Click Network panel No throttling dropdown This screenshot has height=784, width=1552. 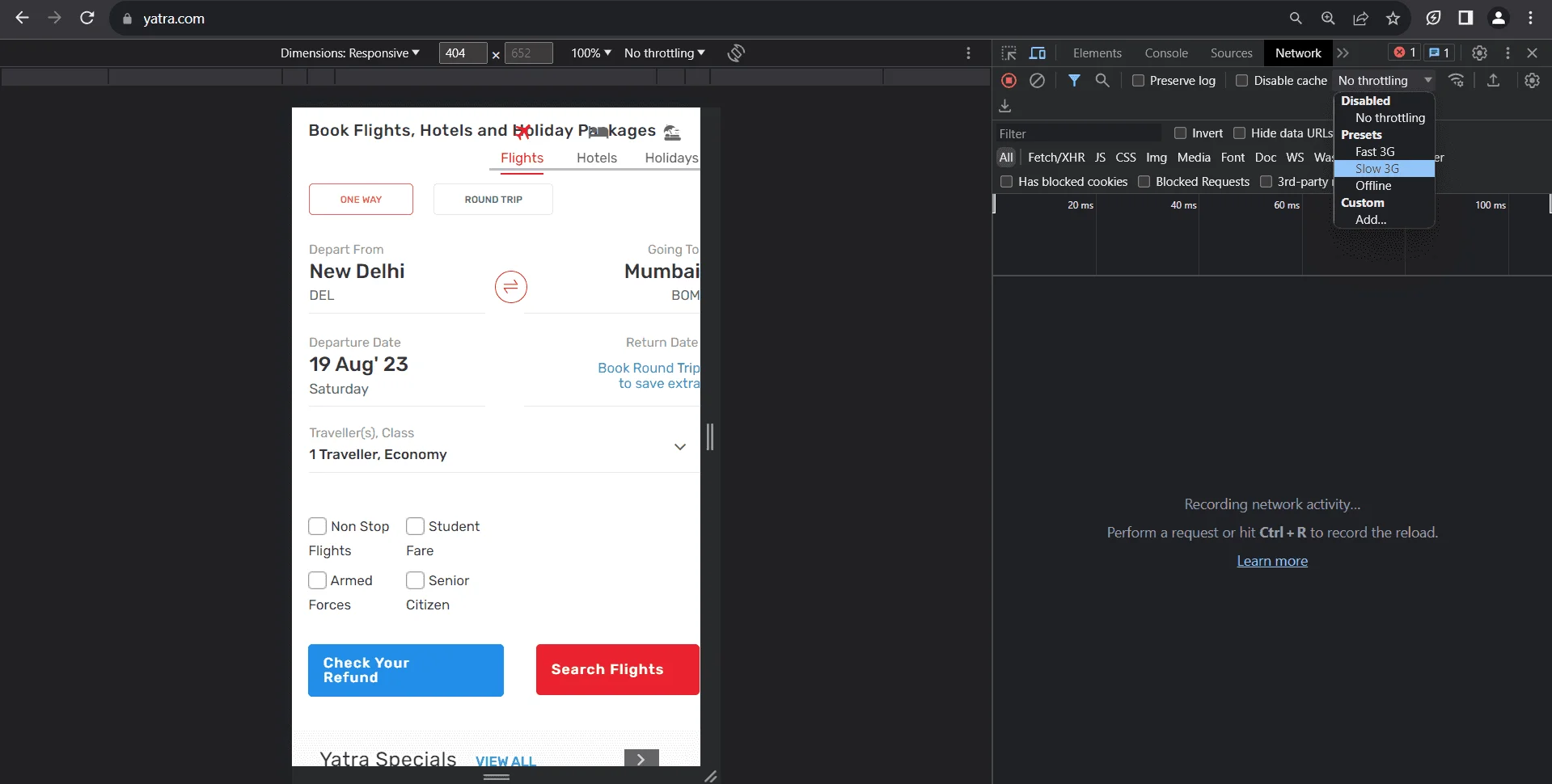pyautogui.click(x=1385, y=81)
